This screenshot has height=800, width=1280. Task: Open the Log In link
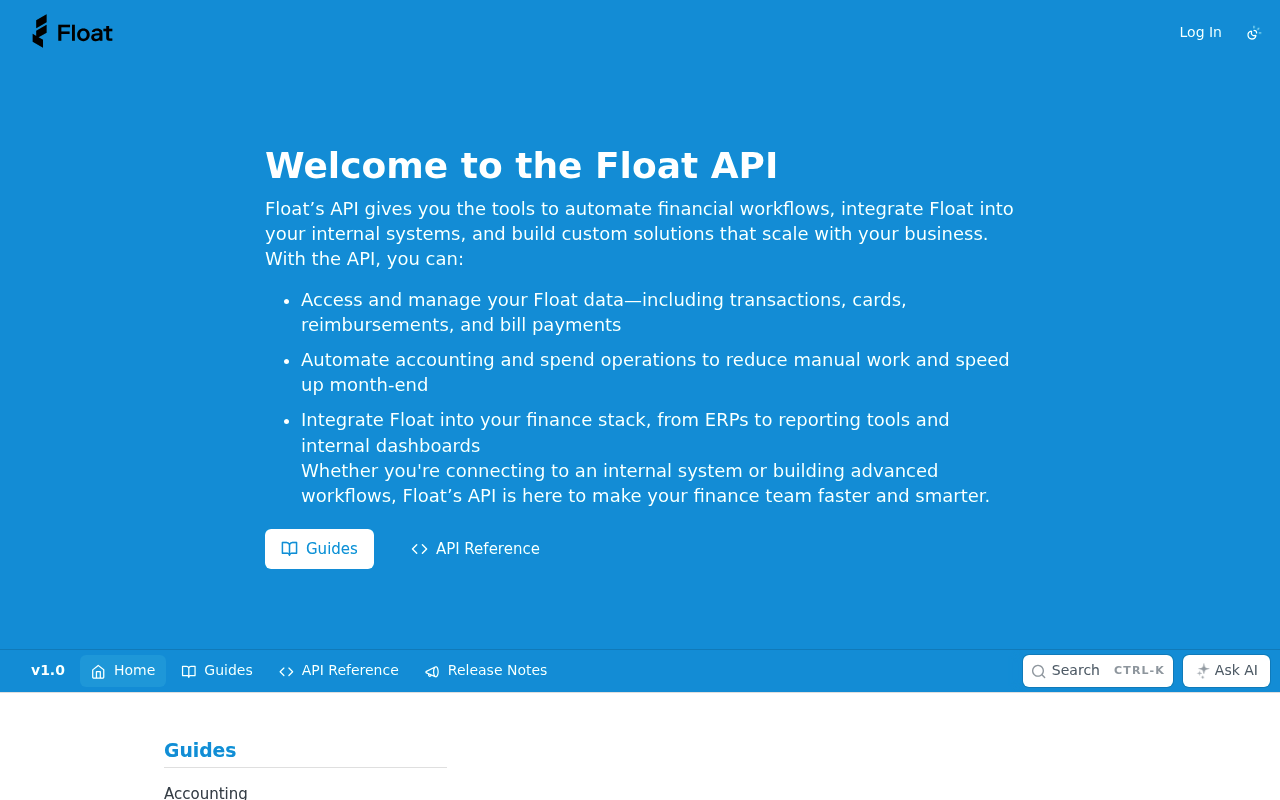tap(1200, 32)
